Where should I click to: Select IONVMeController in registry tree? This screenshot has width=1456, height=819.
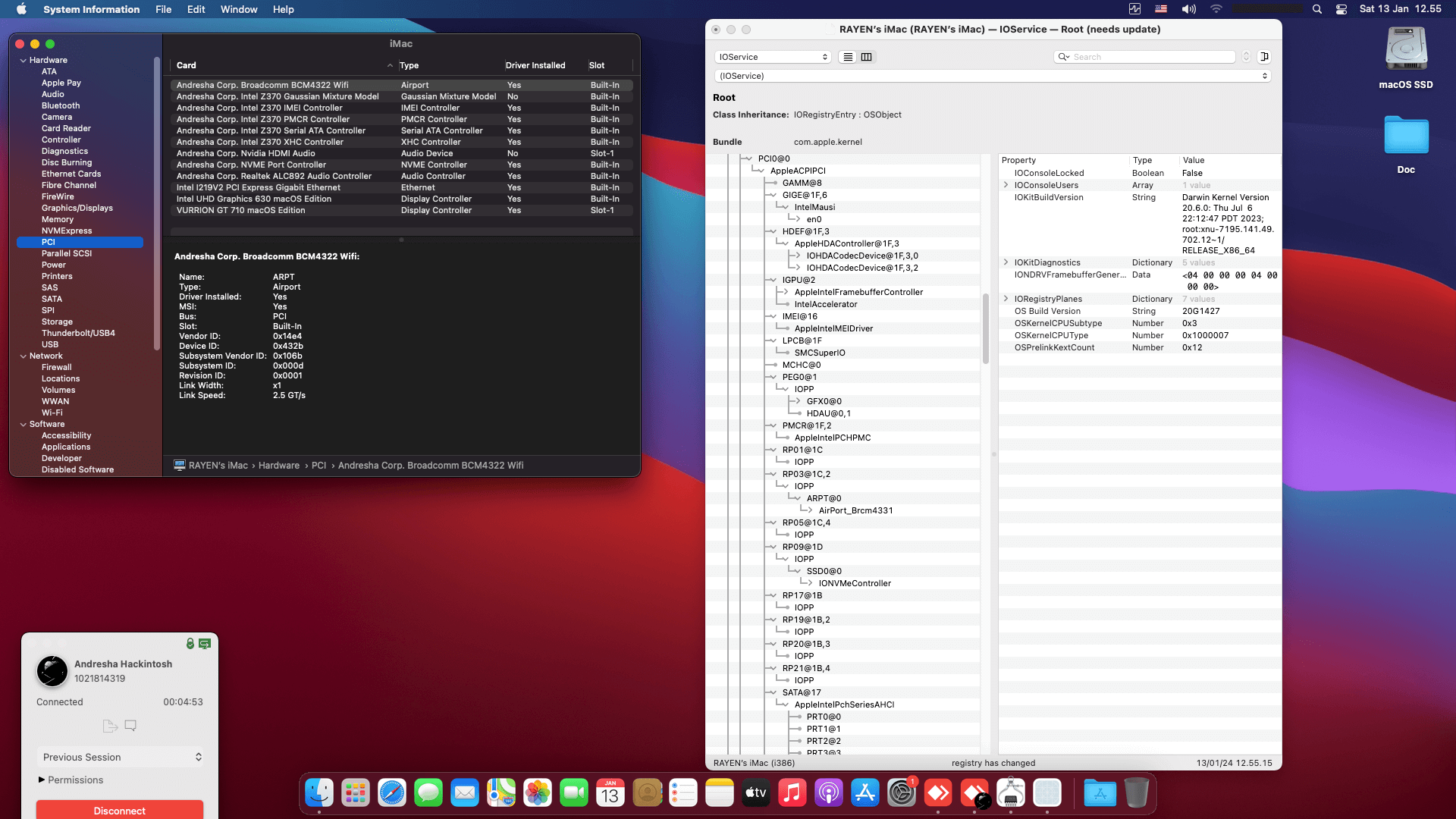point(855,583)
